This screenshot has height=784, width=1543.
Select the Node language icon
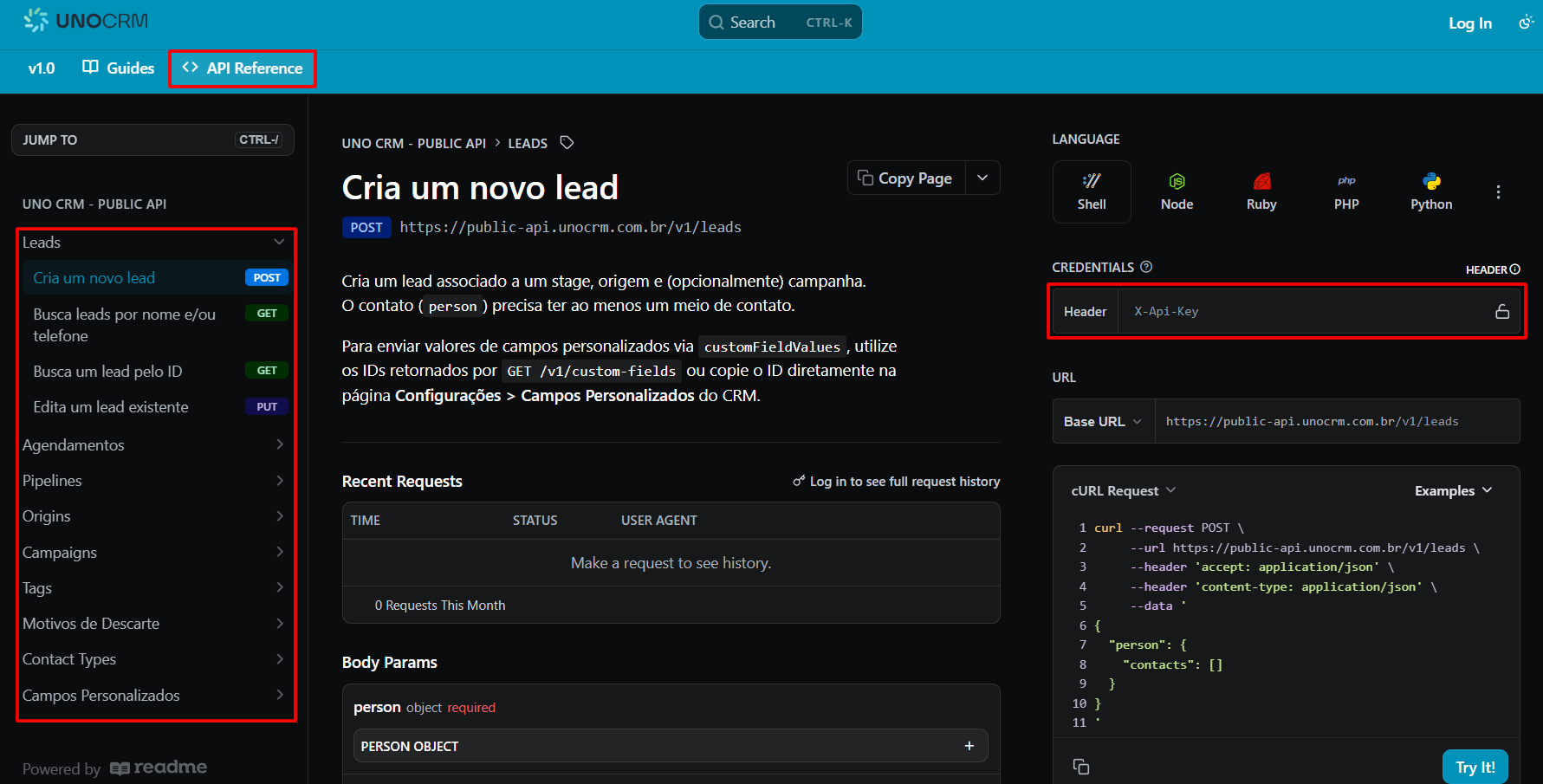[x=1177, y=191]
